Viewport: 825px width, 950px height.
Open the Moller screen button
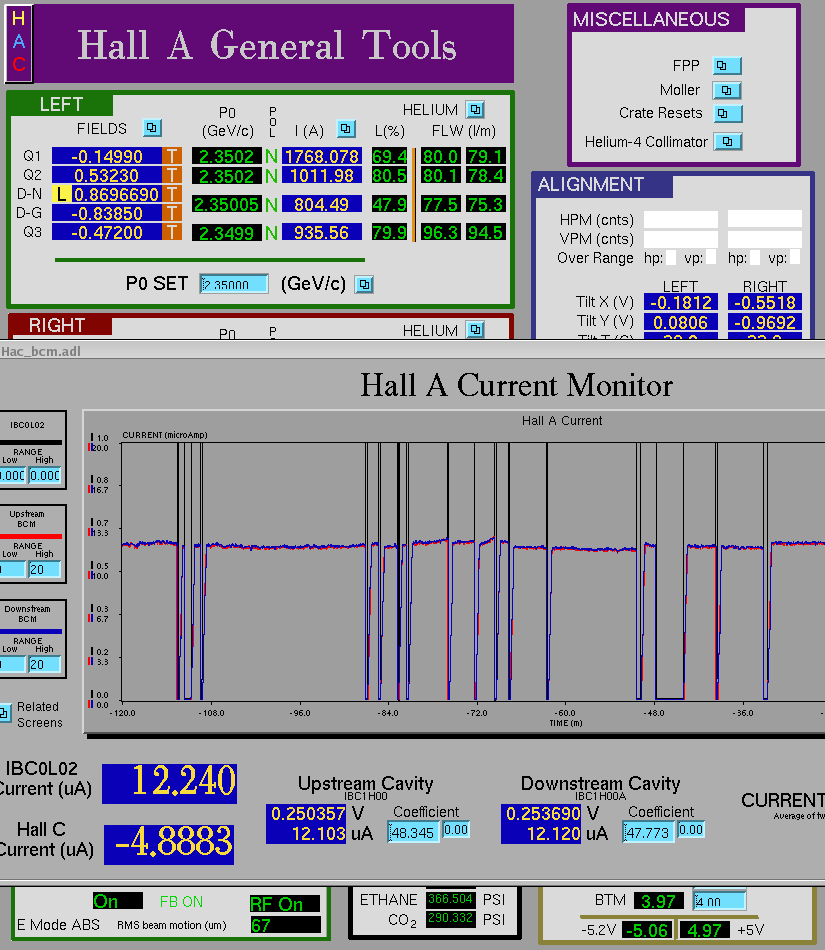(727, 90)
